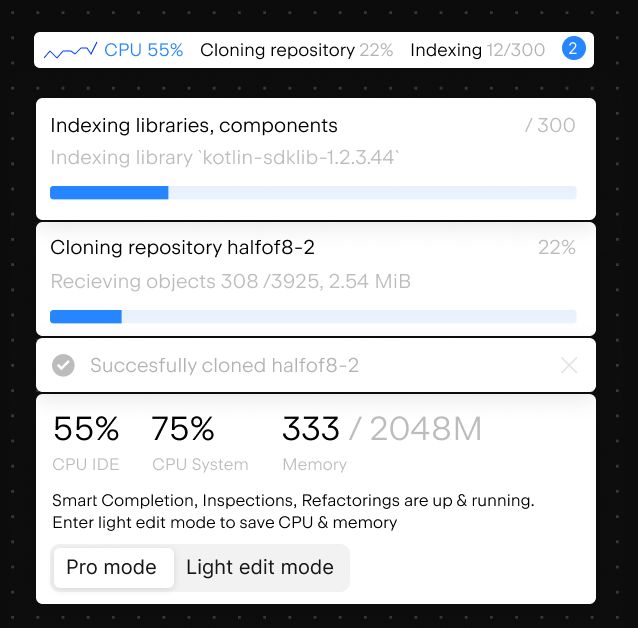The image size is (638, 628).
Task: Click the CPU usage graph icon
Action: tap(70, 50)
